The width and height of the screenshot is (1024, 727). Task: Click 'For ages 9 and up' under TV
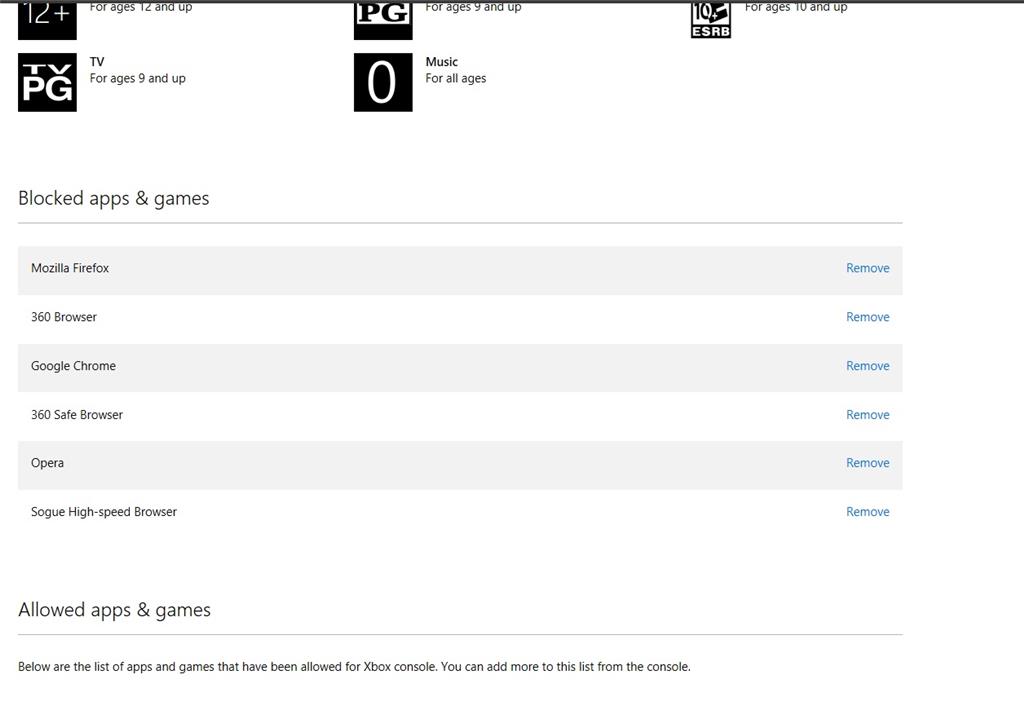click(x=138, y=78)
